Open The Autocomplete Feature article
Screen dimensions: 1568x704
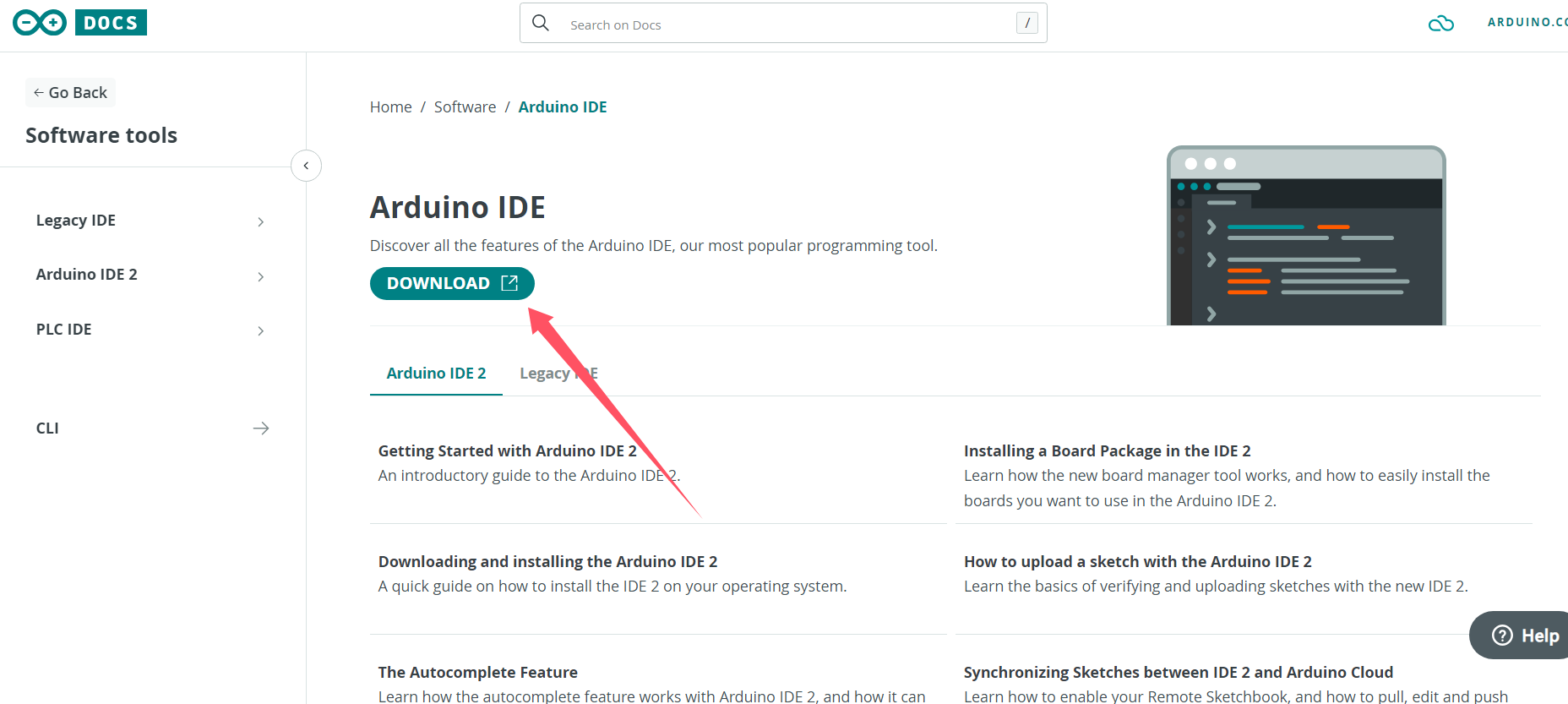tap(478, 673)
